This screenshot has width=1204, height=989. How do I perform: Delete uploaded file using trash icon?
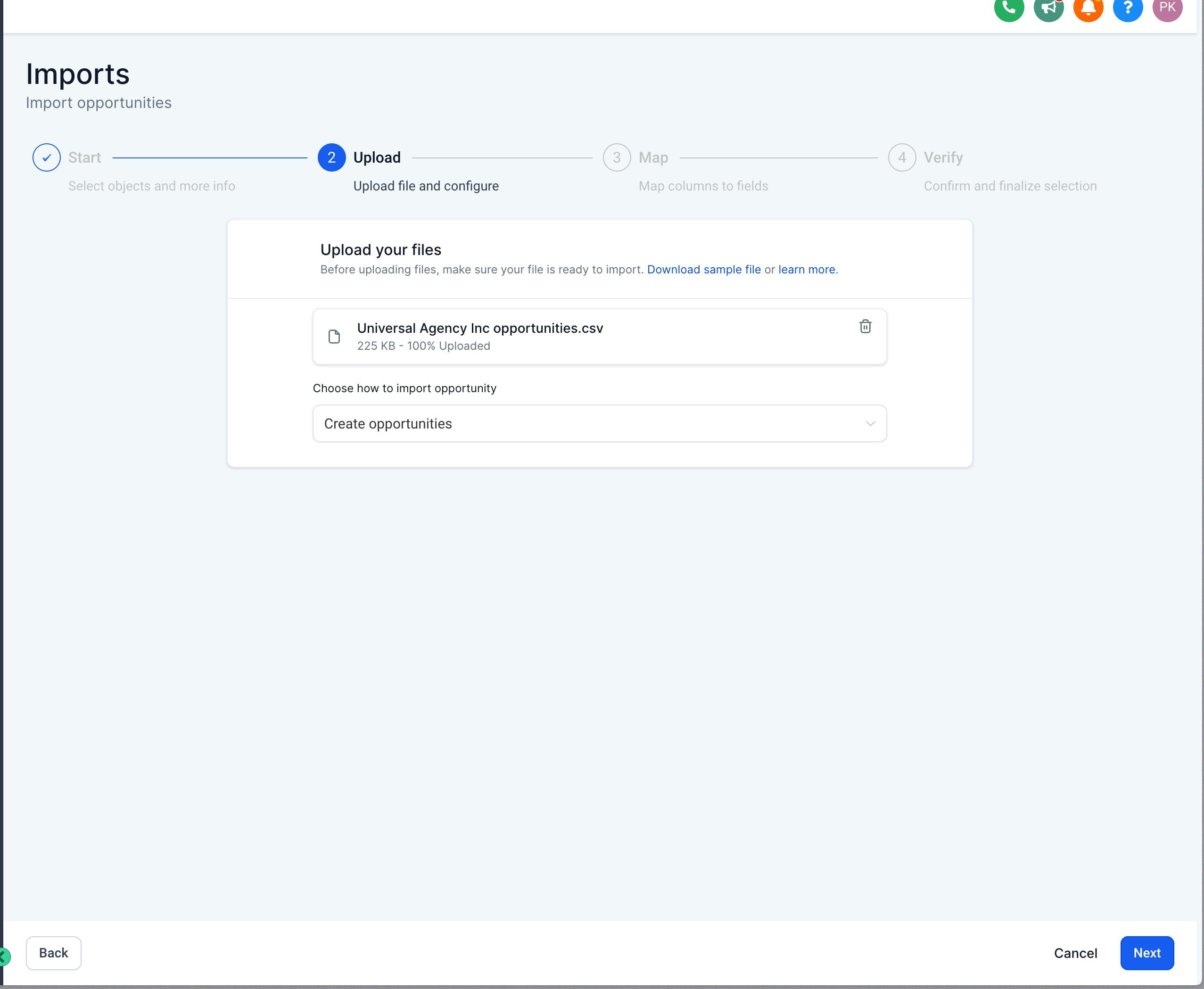865,326
